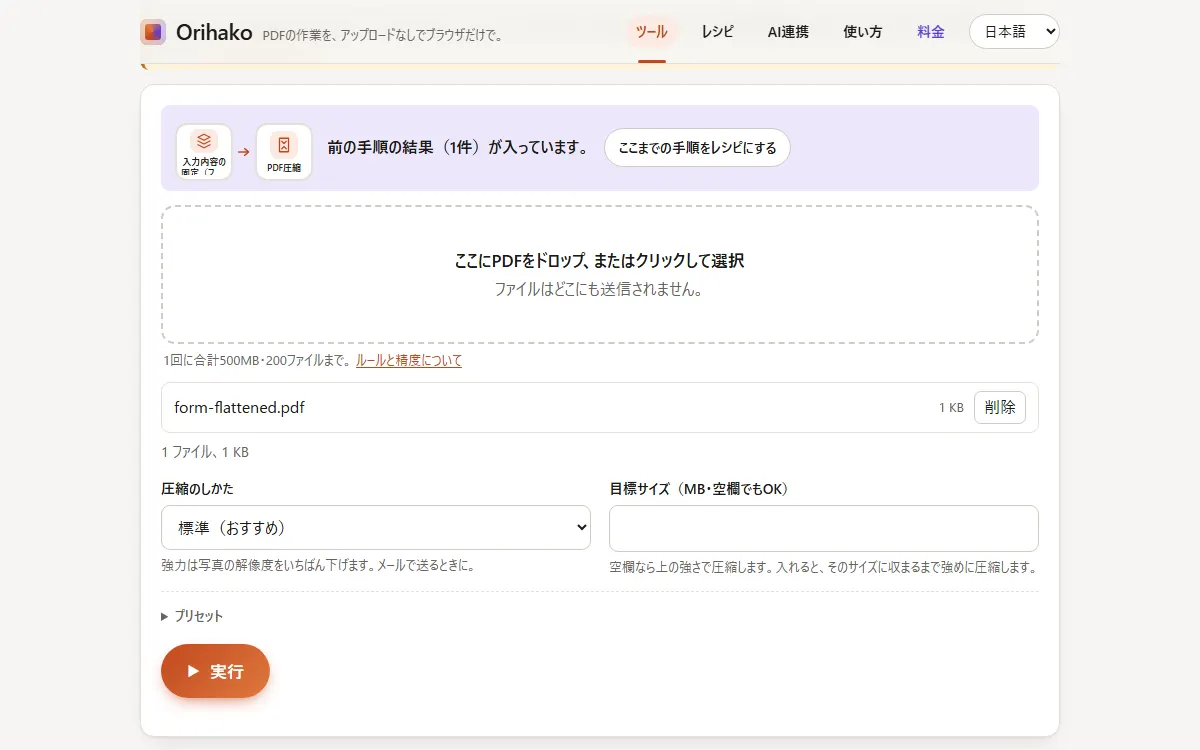
Task: Open the レシピ tab
Action: pyautogui.click(x=717, y=32)
